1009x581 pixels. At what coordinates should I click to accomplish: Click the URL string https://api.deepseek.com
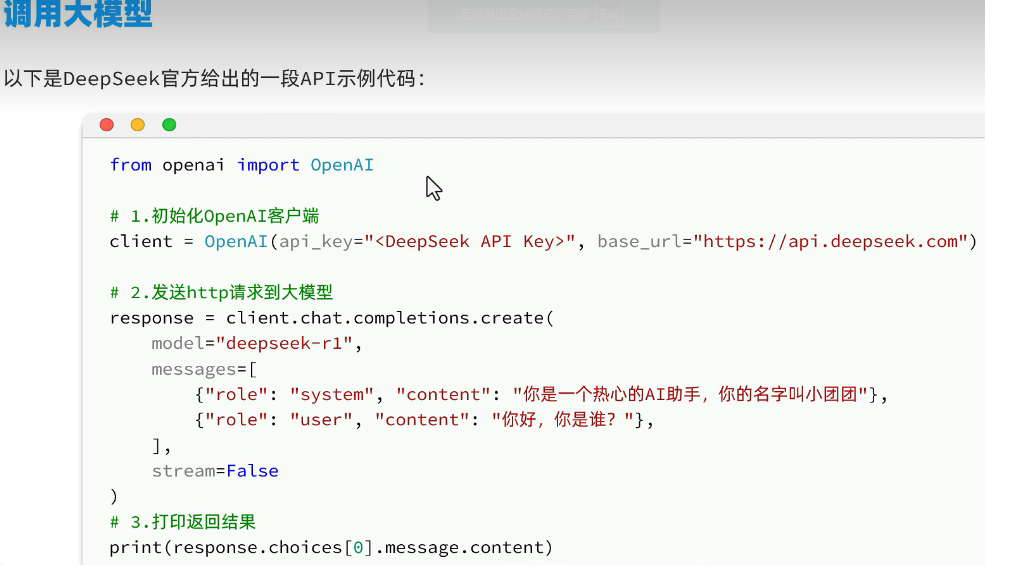tap(830, 242)
